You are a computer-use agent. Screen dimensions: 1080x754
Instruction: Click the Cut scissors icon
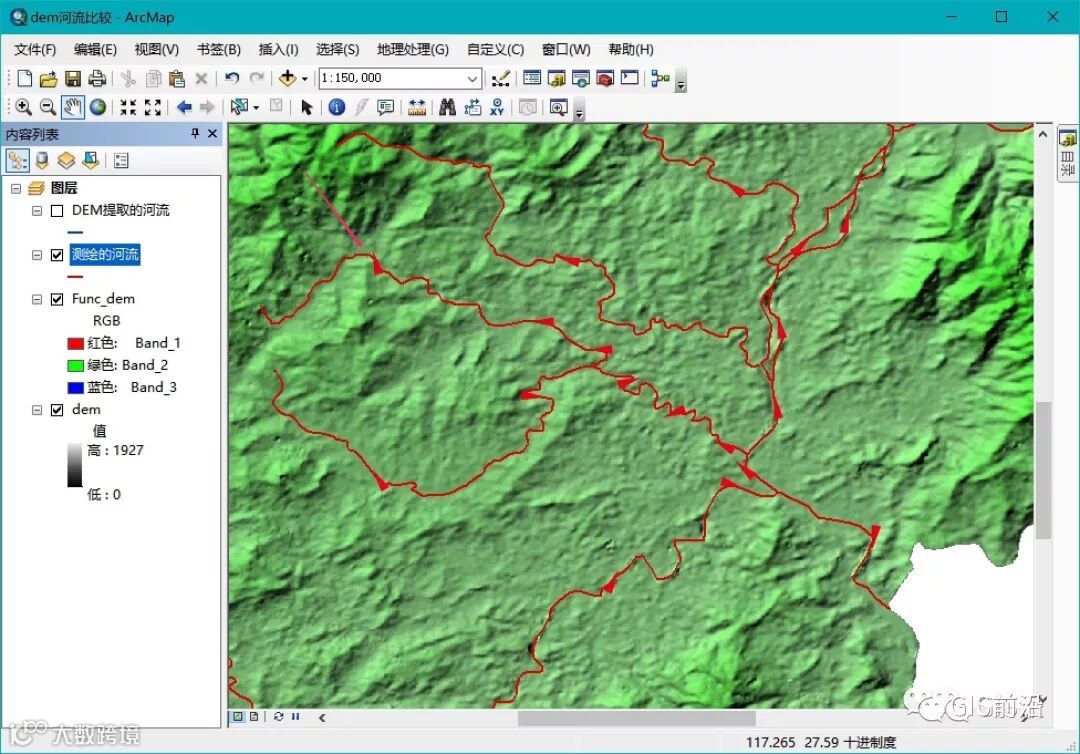128,78
